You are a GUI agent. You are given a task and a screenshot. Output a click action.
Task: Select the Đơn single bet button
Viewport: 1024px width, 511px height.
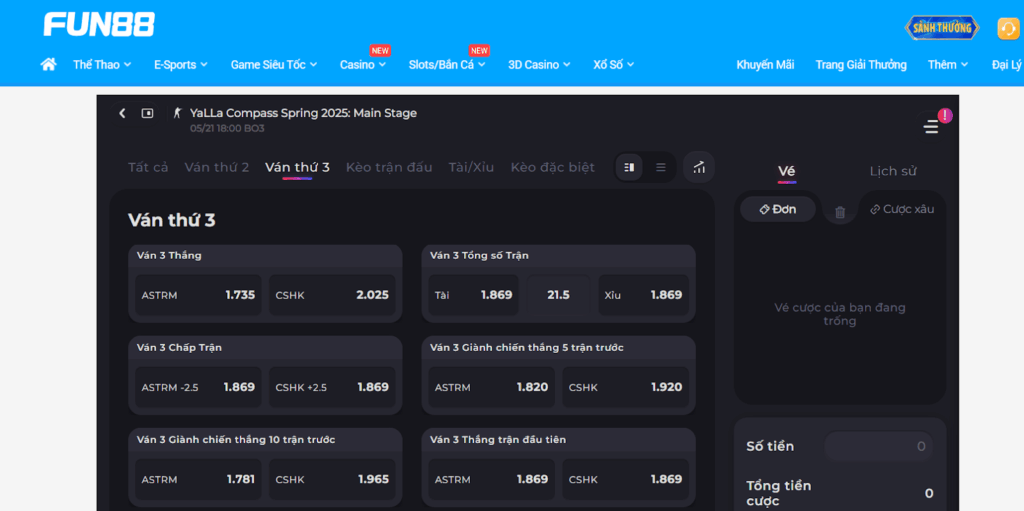click(778, 209)
